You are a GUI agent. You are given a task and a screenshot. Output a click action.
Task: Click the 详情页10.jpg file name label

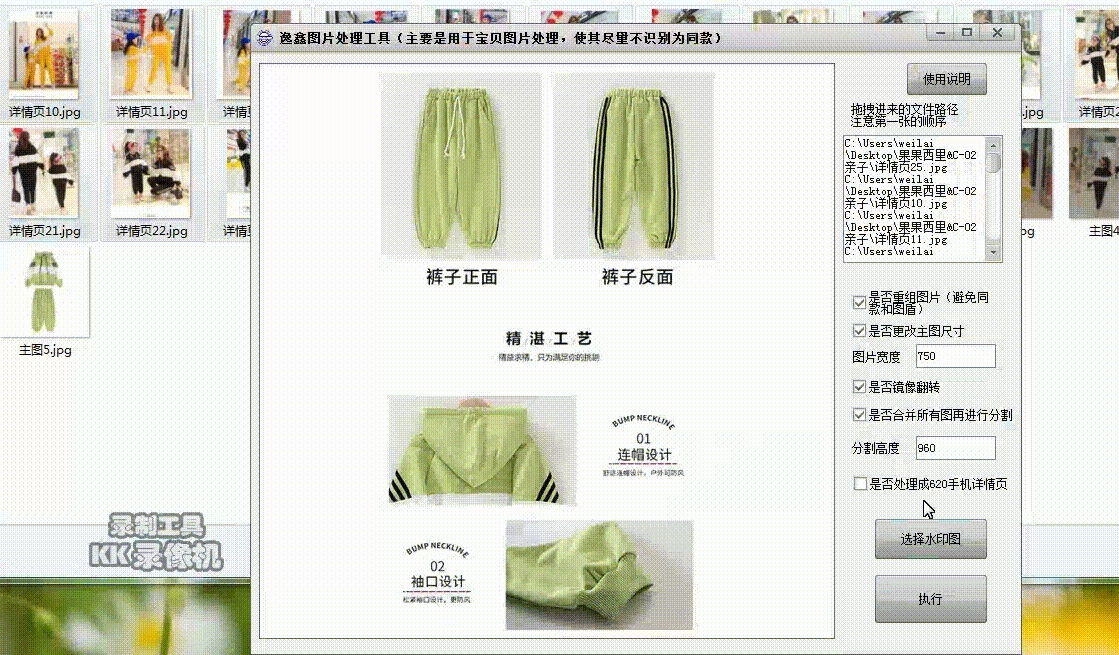pos(45,112)
